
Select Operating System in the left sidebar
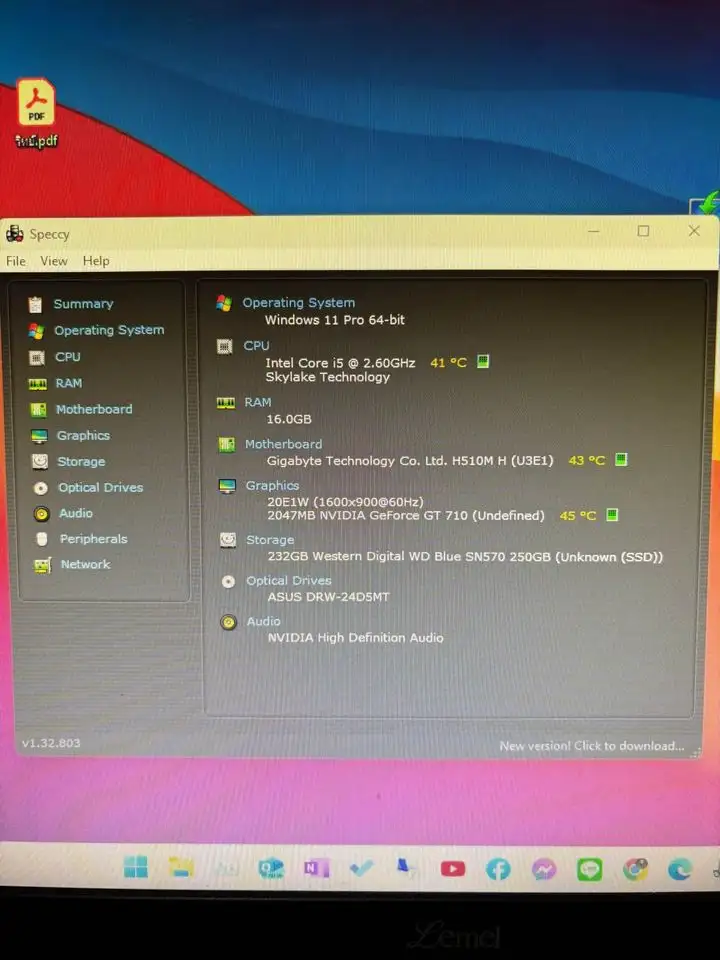(108, 330)
